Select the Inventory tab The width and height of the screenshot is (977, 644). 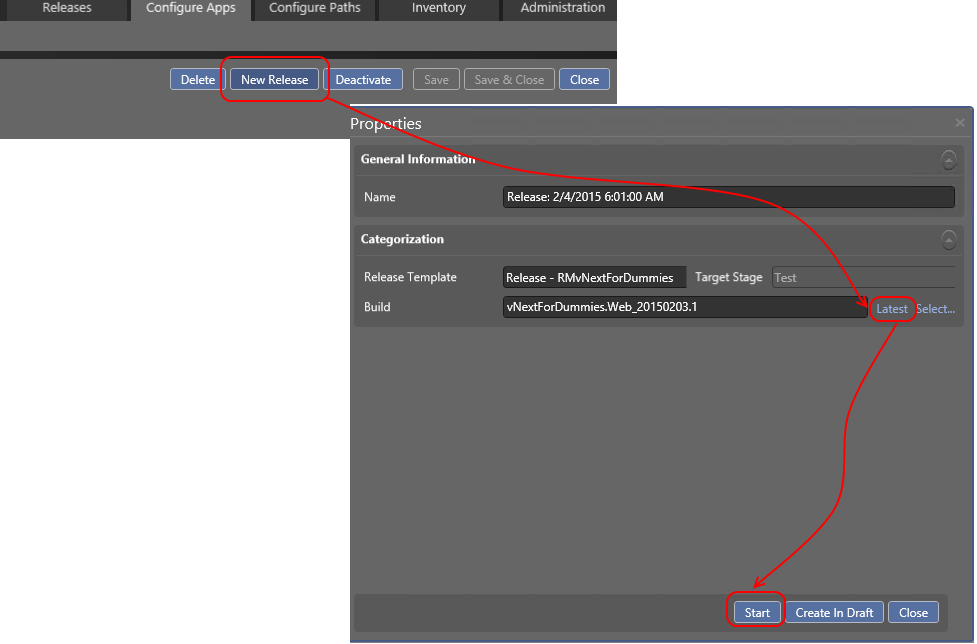(438, 8)
